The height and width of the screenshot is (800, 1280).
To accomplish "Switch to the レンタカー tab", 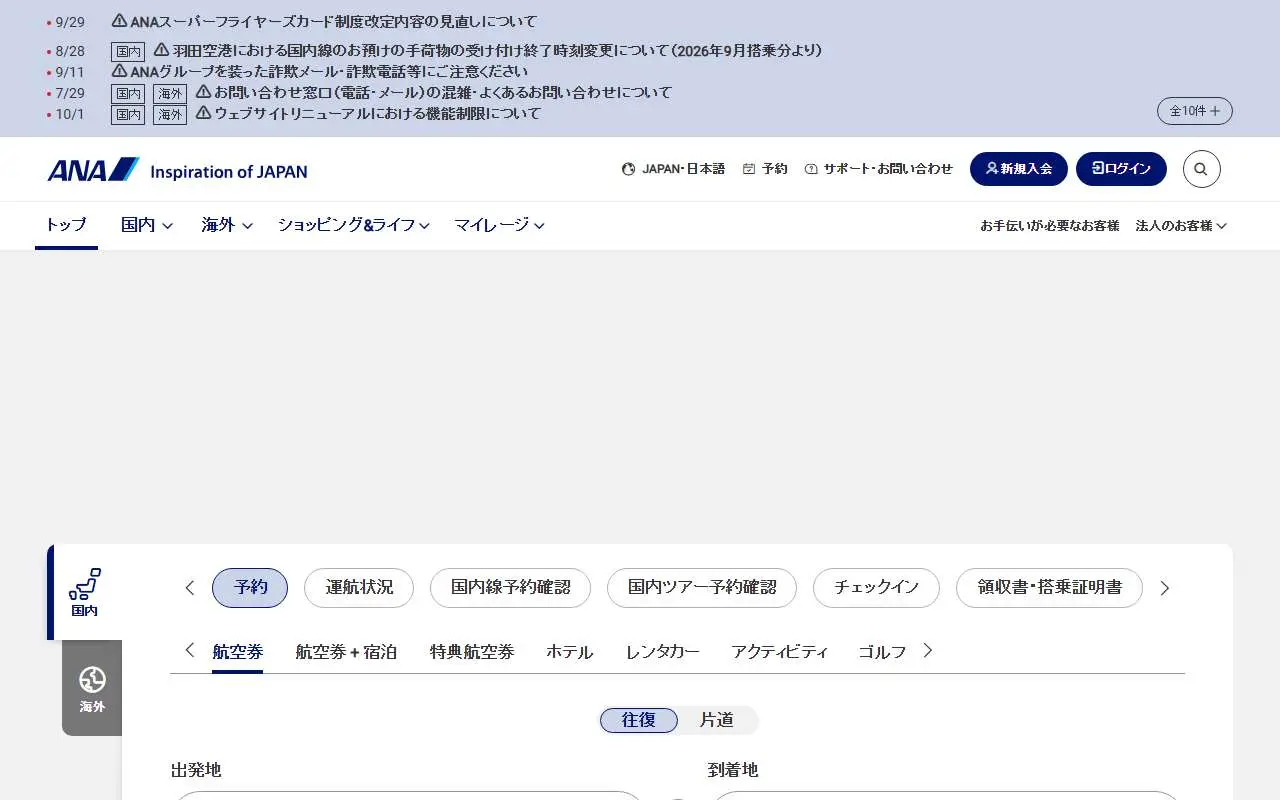I will 662,652.
